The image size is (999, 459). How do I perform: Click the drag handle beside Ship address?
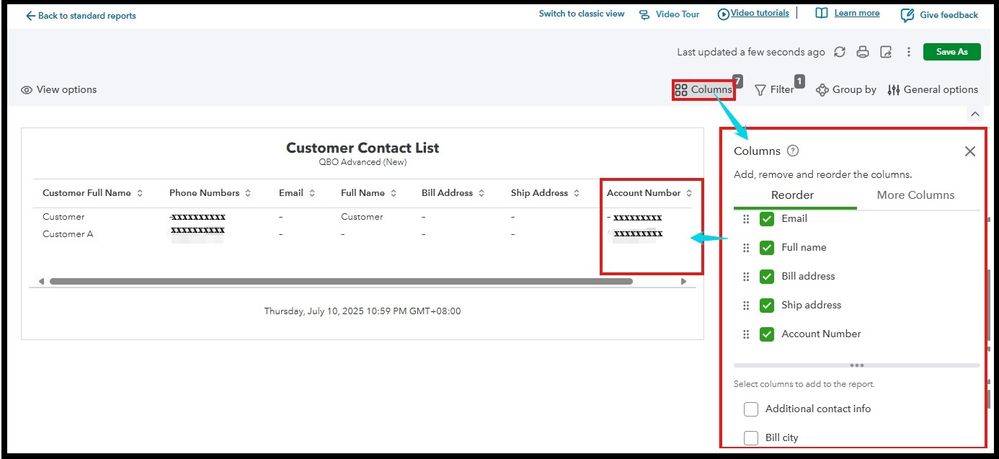(746, 305)
